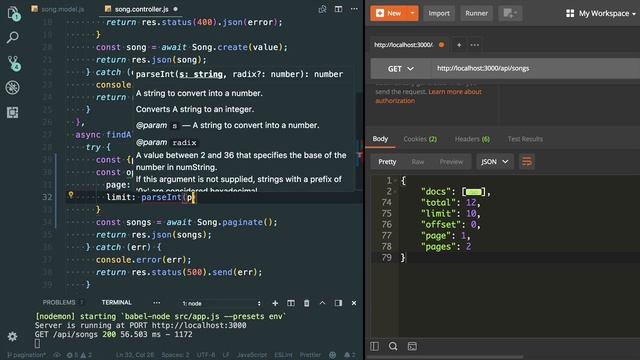
Task: Open the Debug sidebar icon
Action: tap(13, 87)
